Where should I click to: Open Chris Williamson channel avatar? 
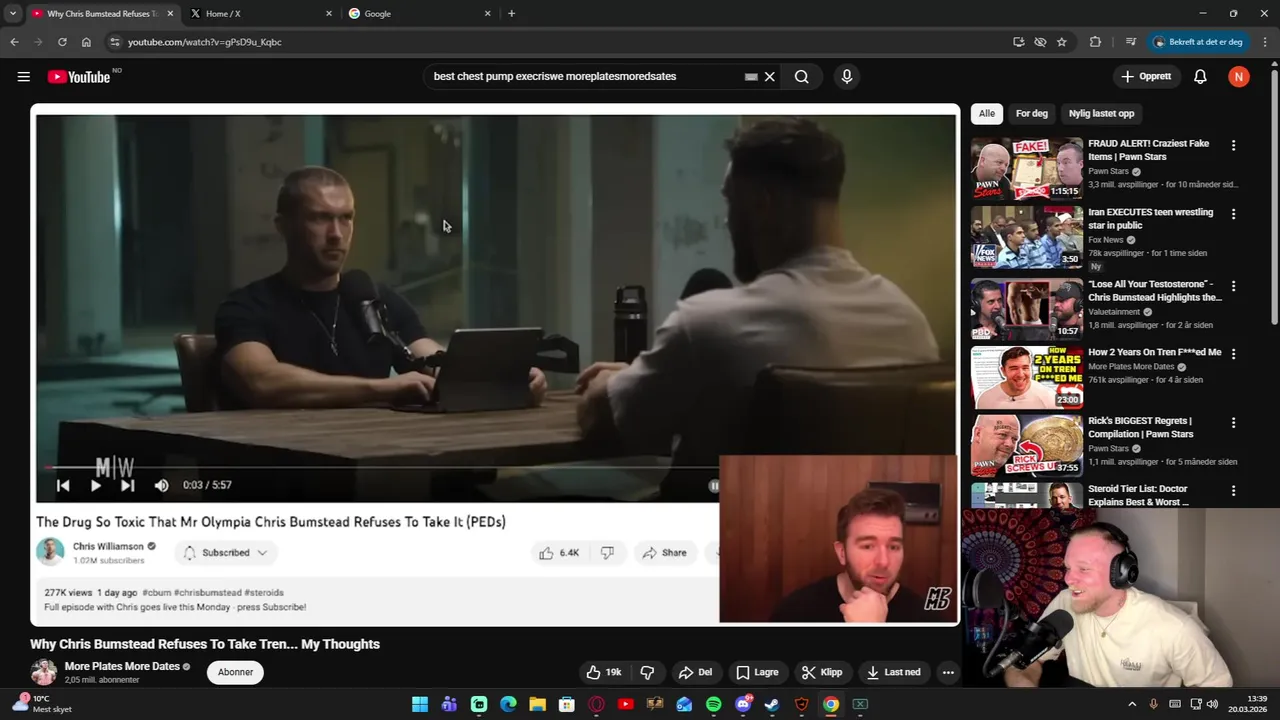click(x=50, y=552)
